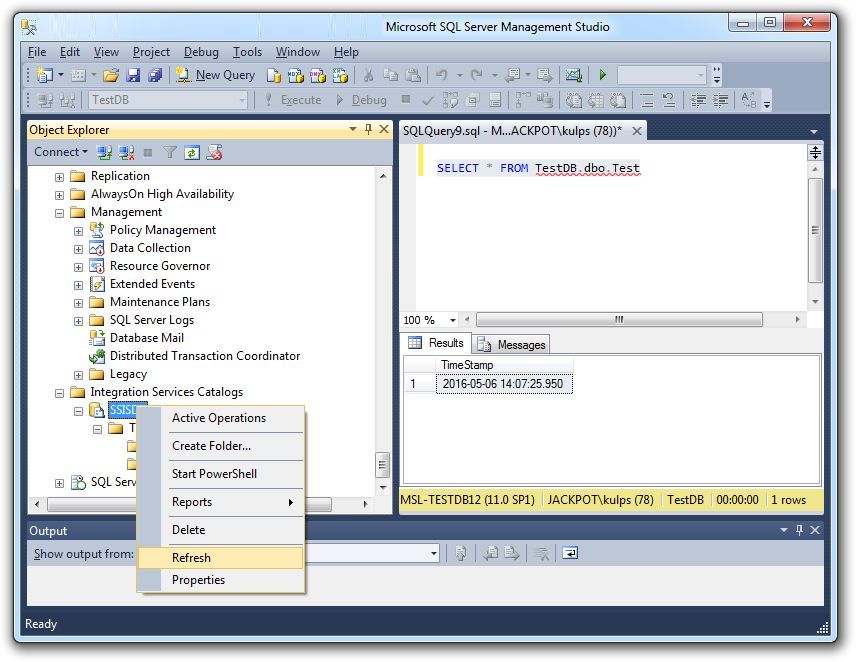Select Properties in the context menu

pyautogui.click(x=198, y=580)
